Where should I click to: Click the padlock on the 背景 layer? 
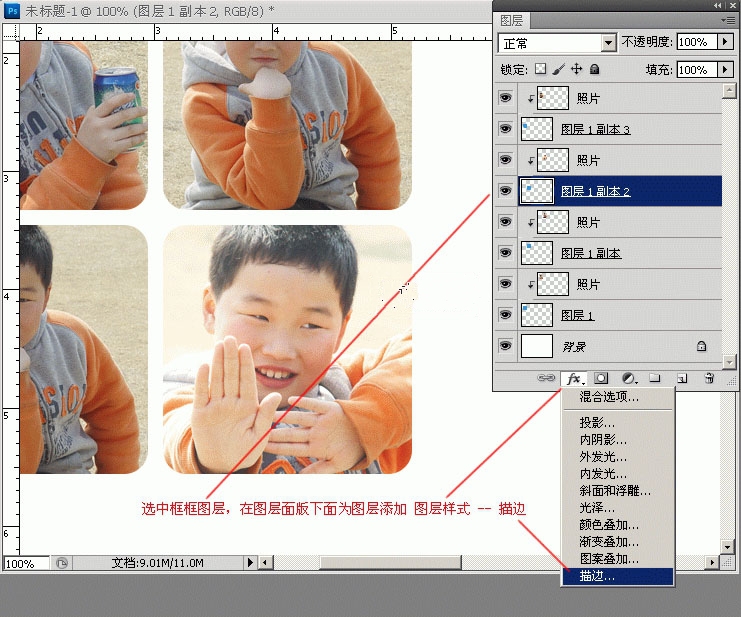pos(701,346)
